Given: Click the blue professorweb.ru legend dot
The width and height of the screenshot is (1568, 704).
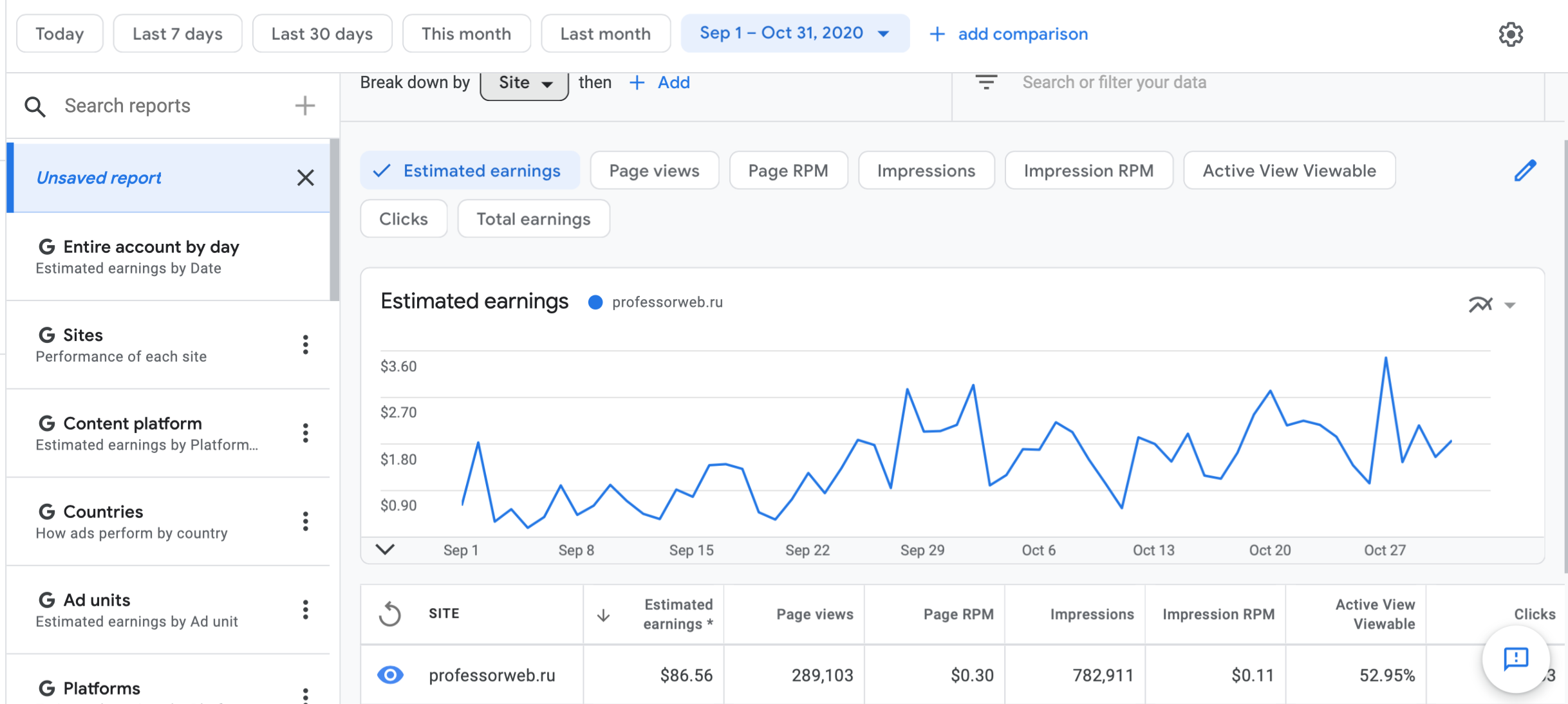Looking at the screenshot, I should [595, 302].
